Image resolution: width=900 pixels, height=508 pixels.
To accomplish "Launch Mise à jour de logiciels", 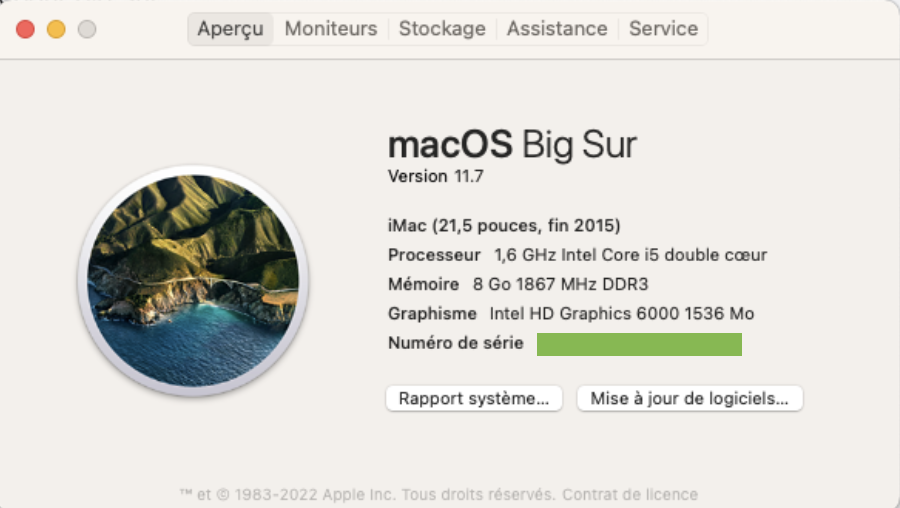I will (689, 398).
